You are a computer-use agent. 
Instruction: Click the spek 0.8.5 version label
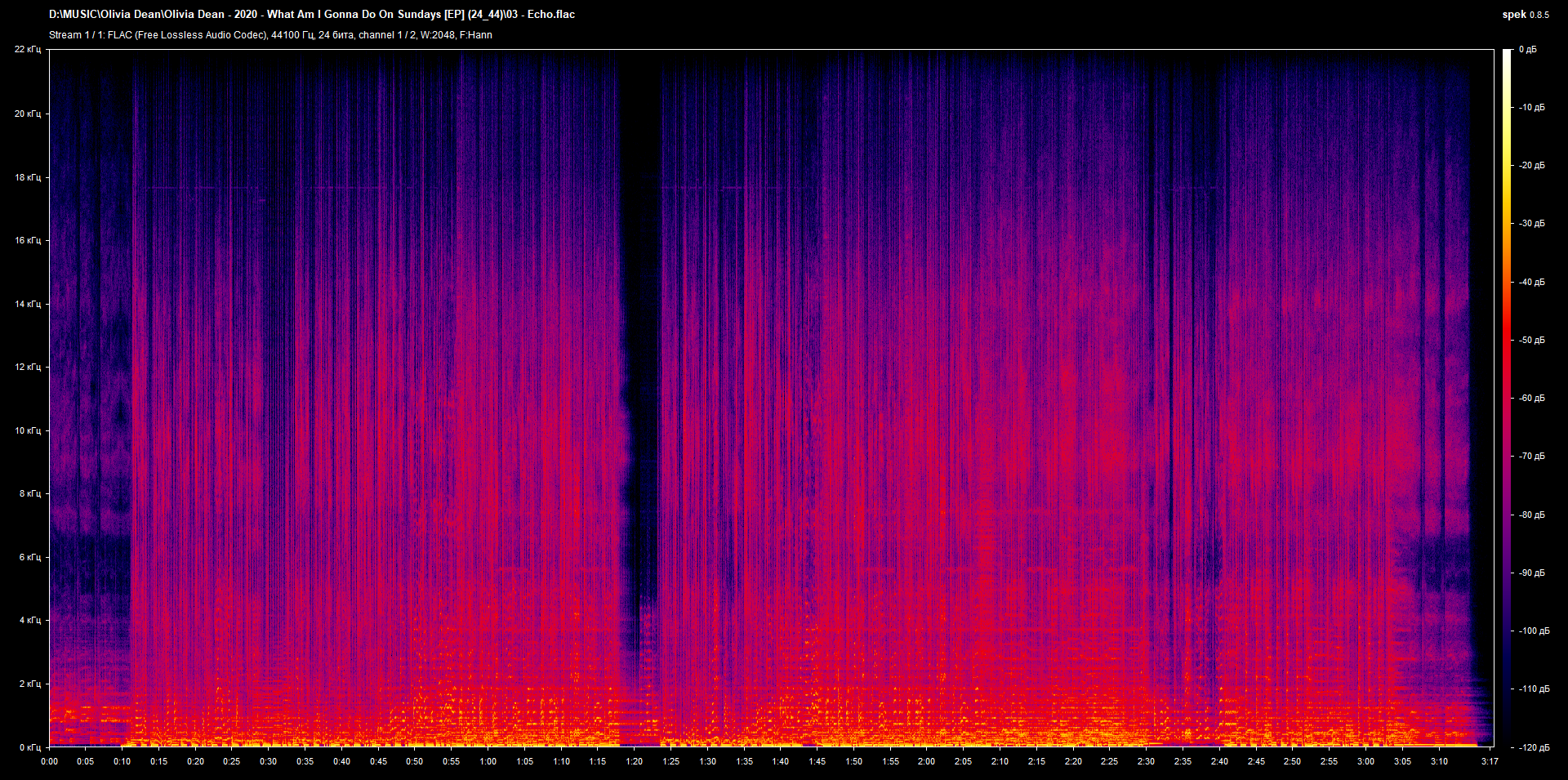[1526, 15]
